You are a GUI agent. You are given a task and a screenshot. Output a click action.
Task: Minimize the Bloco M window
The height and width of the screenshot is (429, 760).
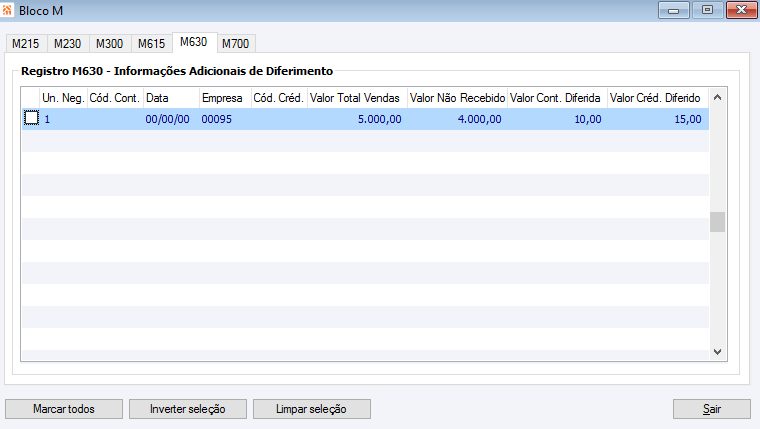(x=674, y=10)
